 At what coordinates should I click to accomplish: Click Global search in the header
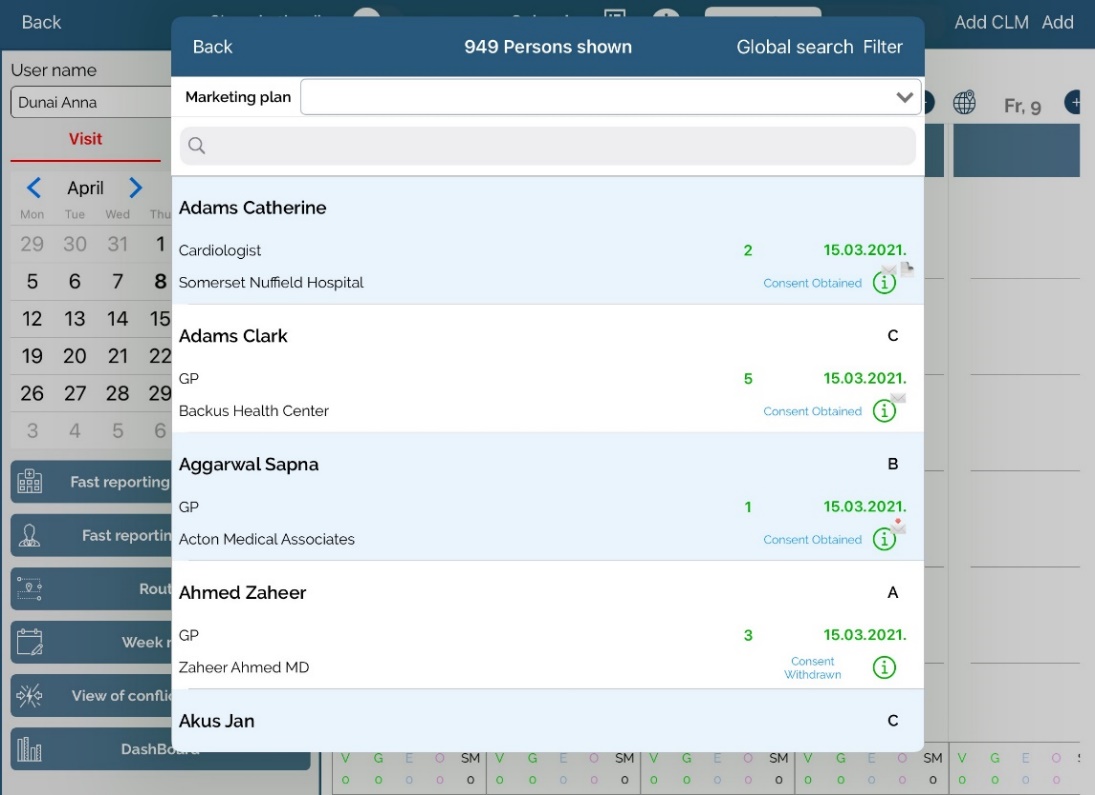pyautogui.click(x=794, y=47)
